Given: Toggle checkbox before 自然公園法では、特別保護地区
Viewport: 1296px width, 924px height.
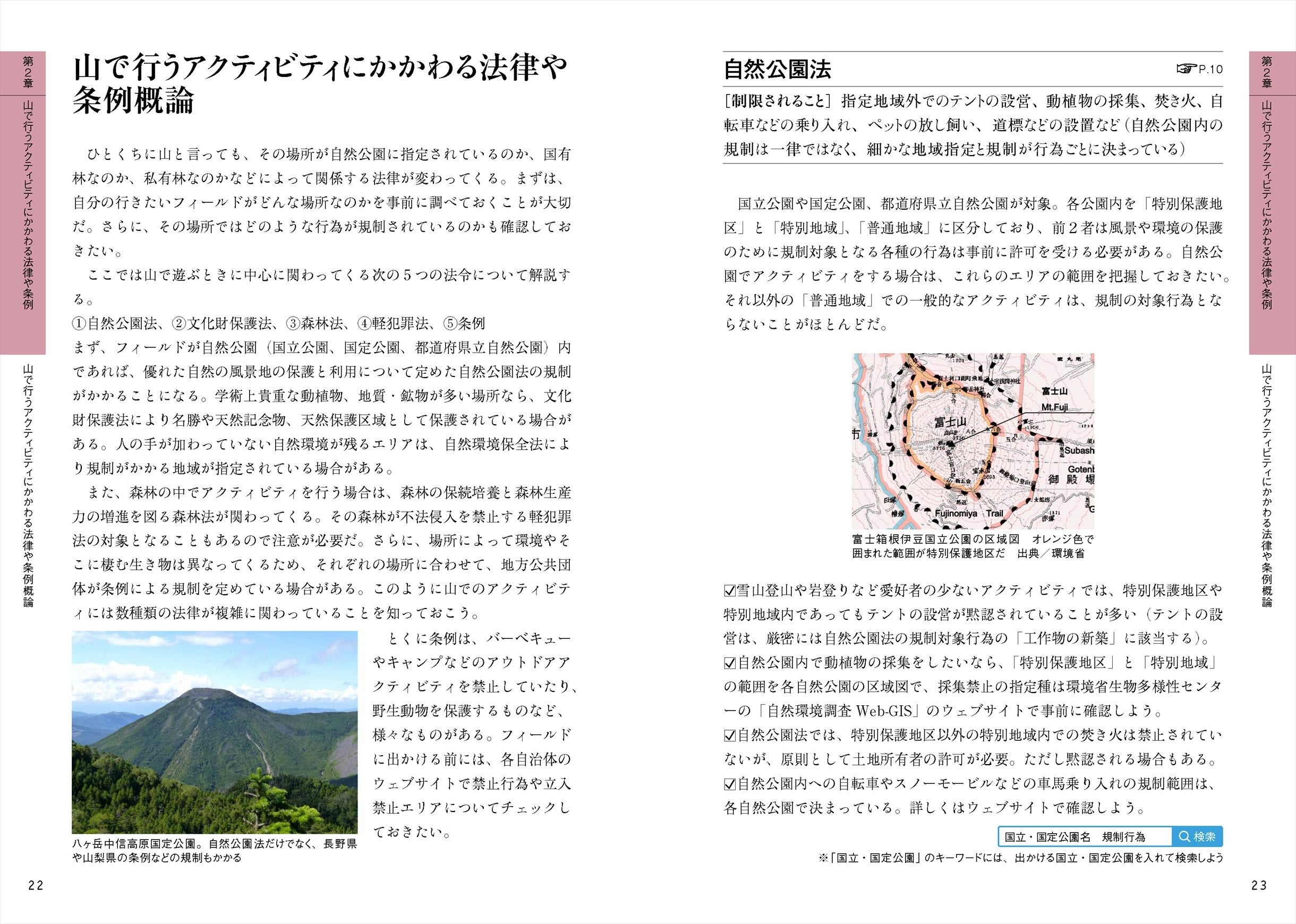Looking at the screenshot, I should (730, 735).
